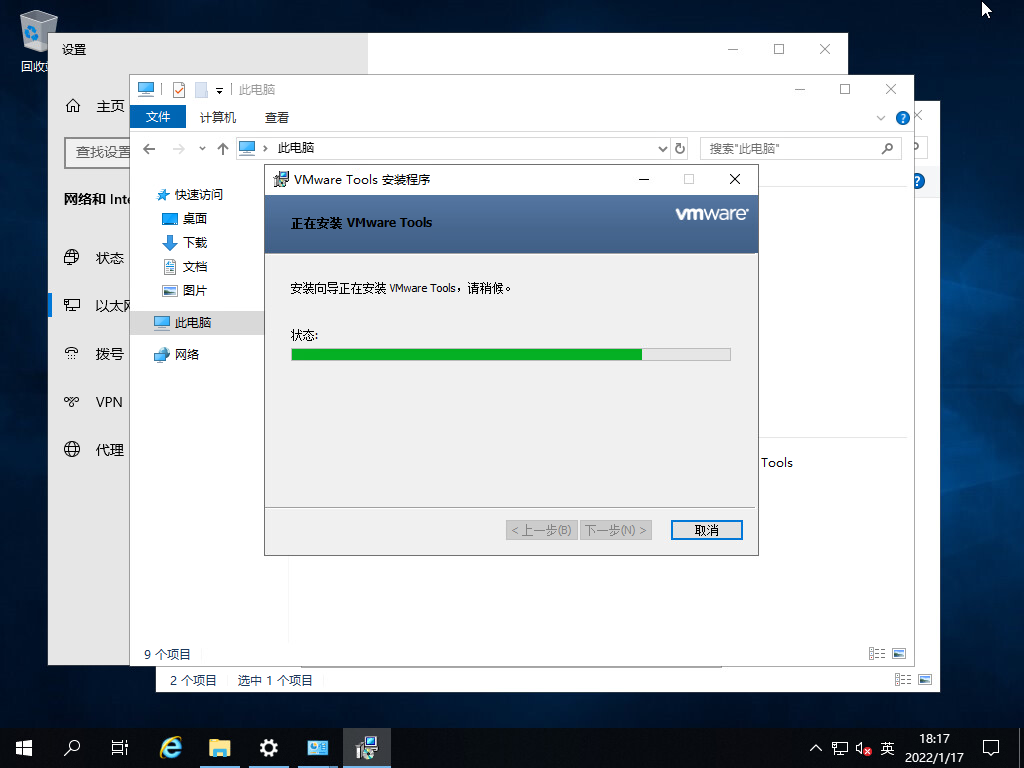Open Windows Start menu
Viewport: 1024px width, 768px height.
[24, 748]
